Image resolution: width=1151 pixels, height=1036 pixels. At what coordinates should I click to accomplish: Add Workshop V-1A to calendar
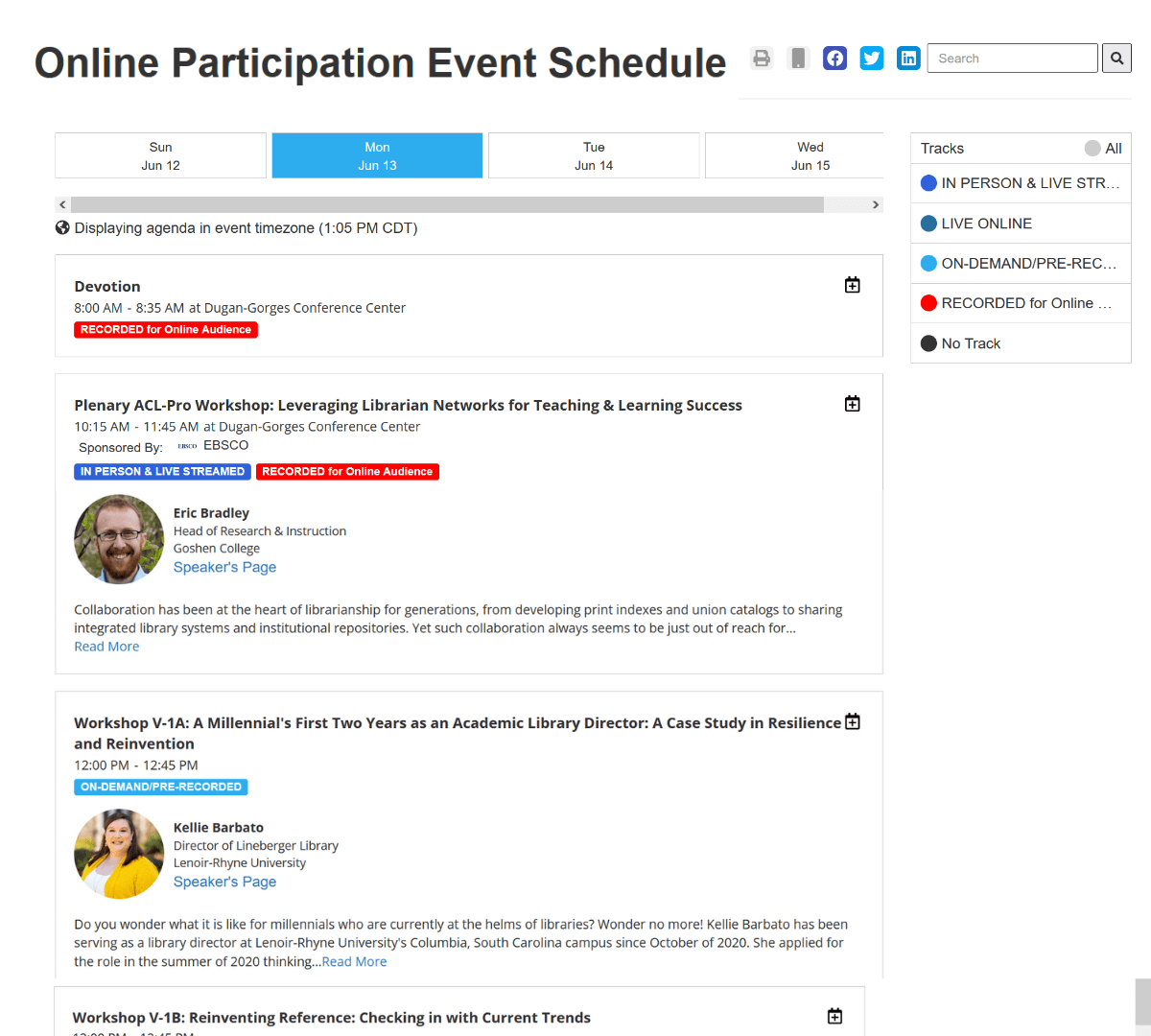tap(852, 721)
